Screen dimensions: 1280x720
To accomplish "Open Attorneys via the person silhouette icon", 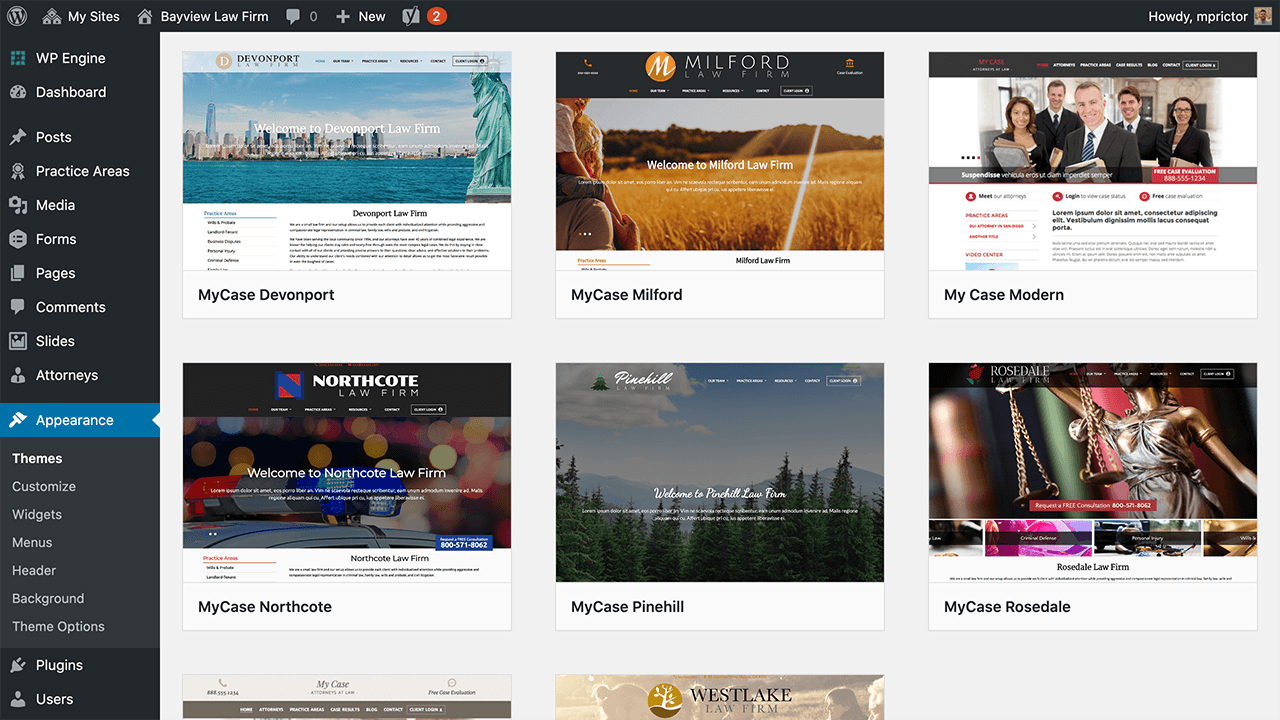I will coord(20,375).
